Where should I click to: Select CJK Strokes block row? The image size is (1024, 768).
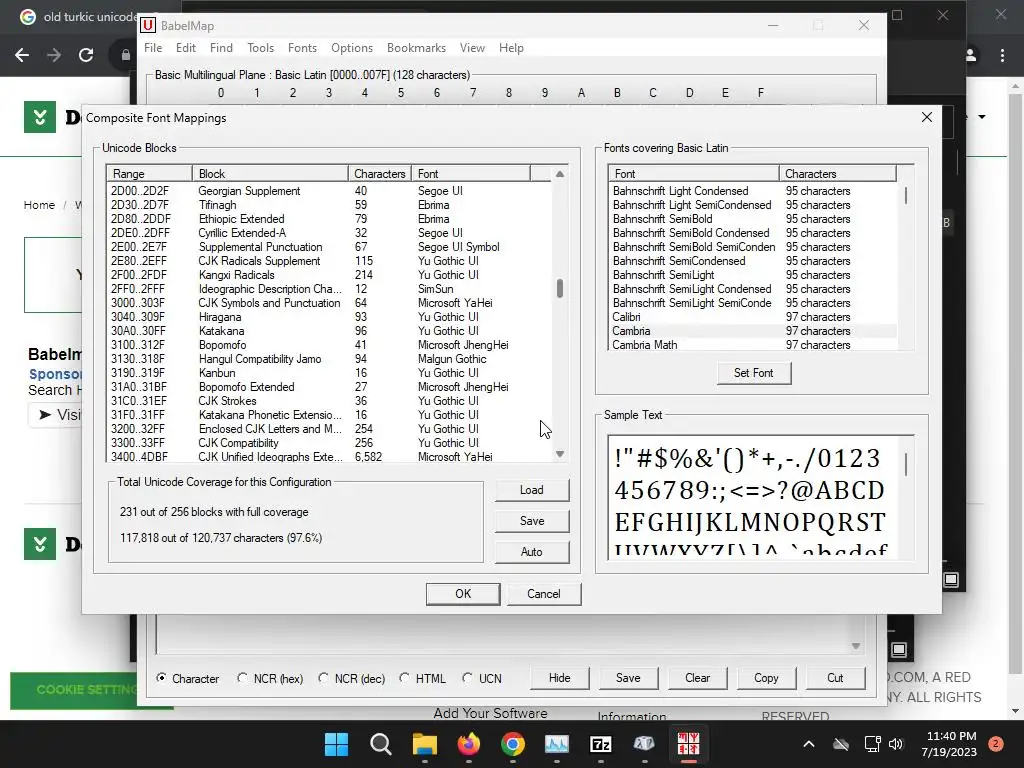pyautogui.click(x=329, y=401)
